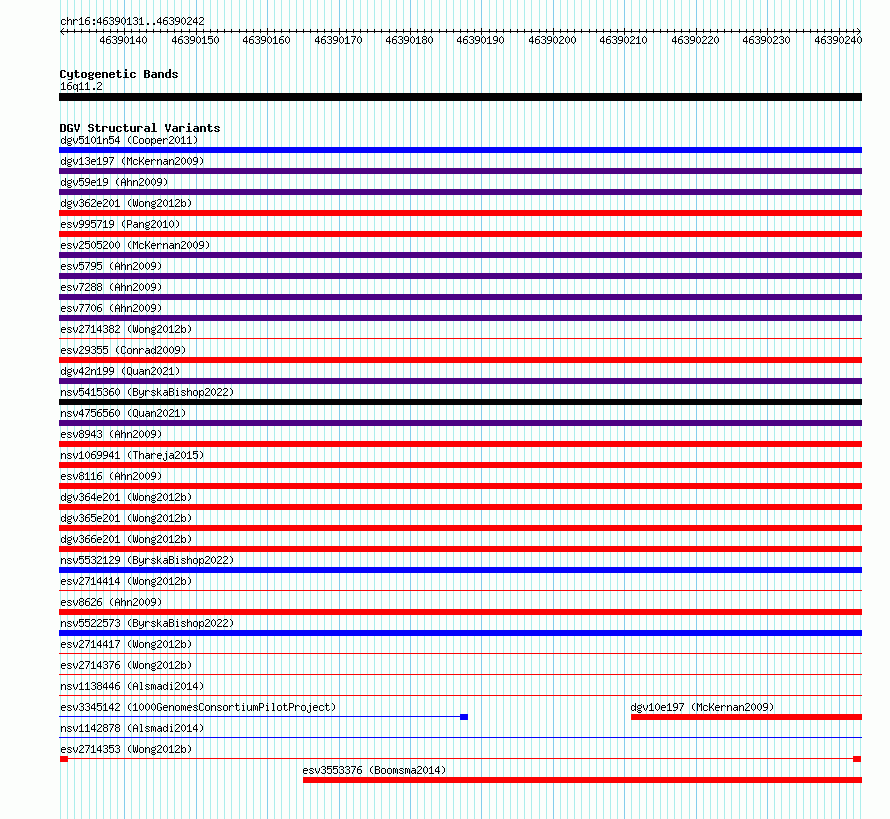The height and width of the screenshot is (819, 890).
Task: Select the dgv365e201 (Wong2012b) label
Action: coord(126,518)
